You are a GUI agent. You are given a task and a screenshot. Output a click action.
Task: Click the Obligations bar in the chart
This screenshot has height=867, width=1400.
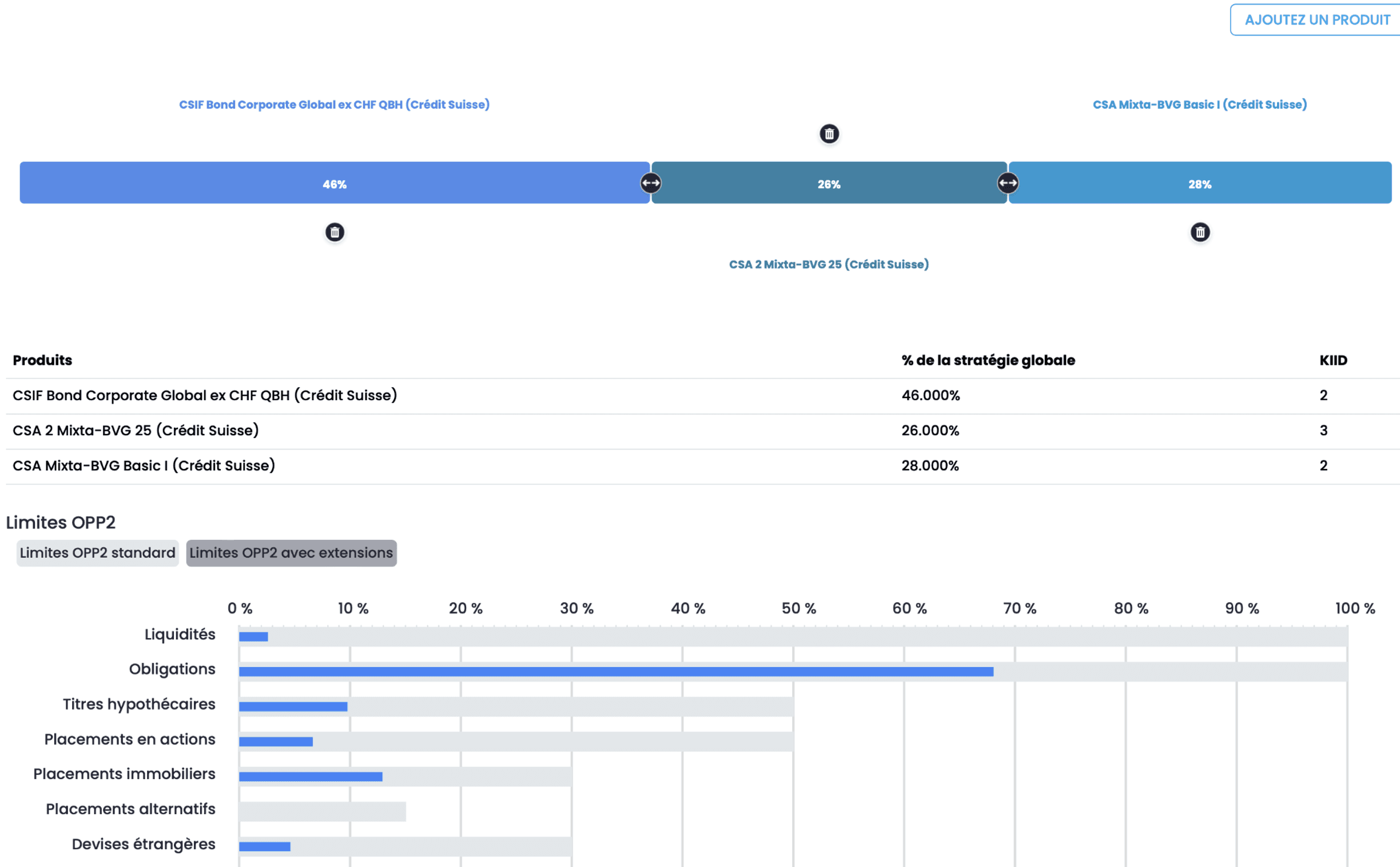coord(614,669)
